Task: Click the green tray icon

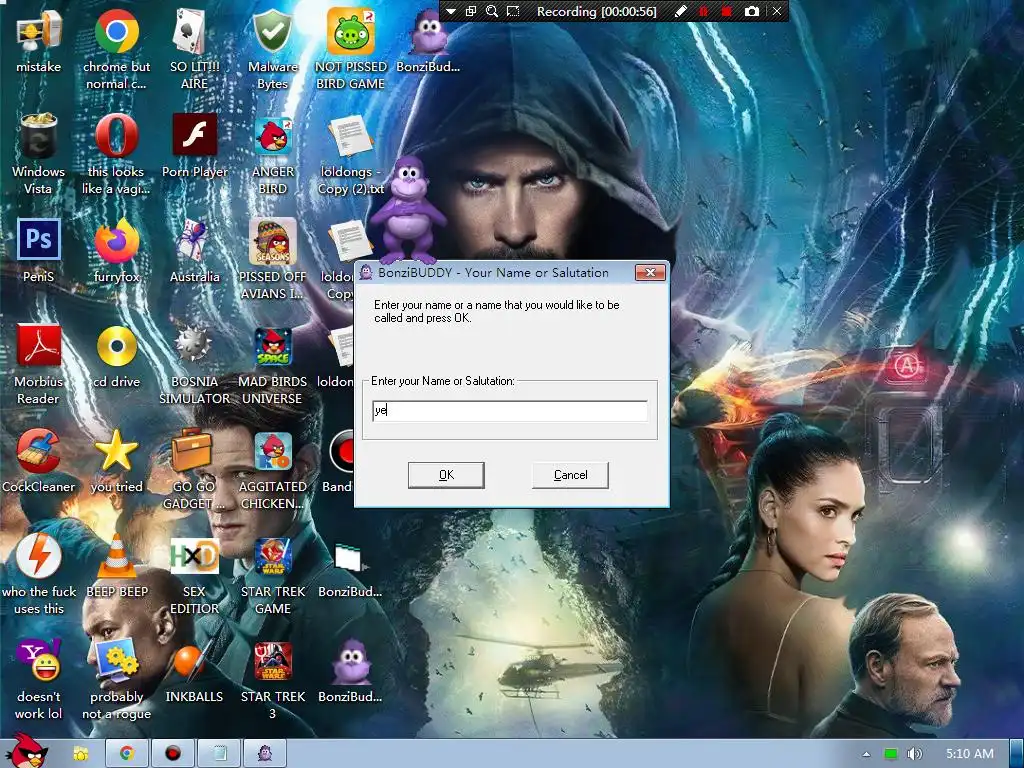Action: [x=890, y=754]
